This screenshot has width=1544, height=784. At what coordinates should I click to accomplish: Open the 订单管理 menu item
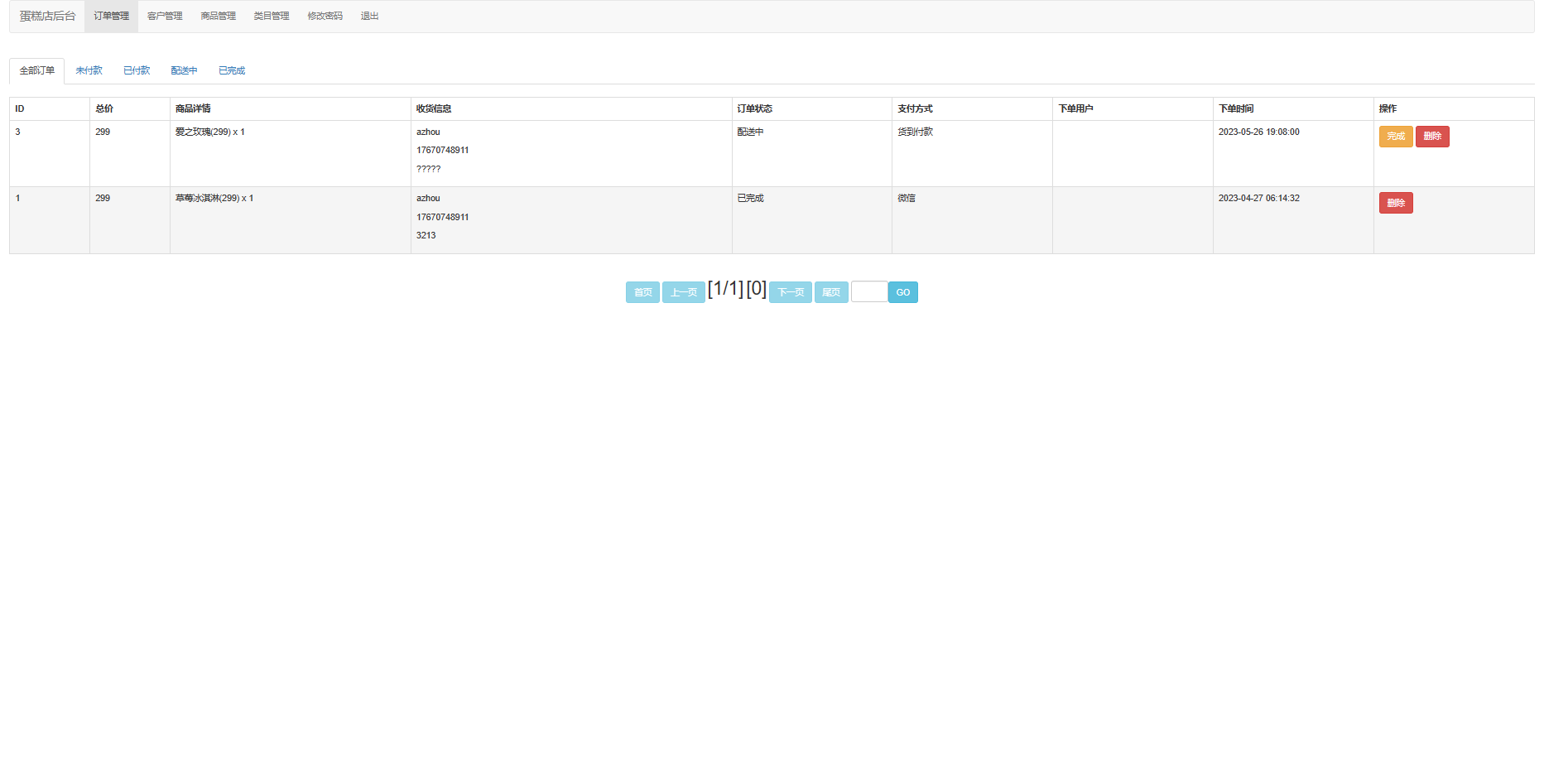(111, 17)
